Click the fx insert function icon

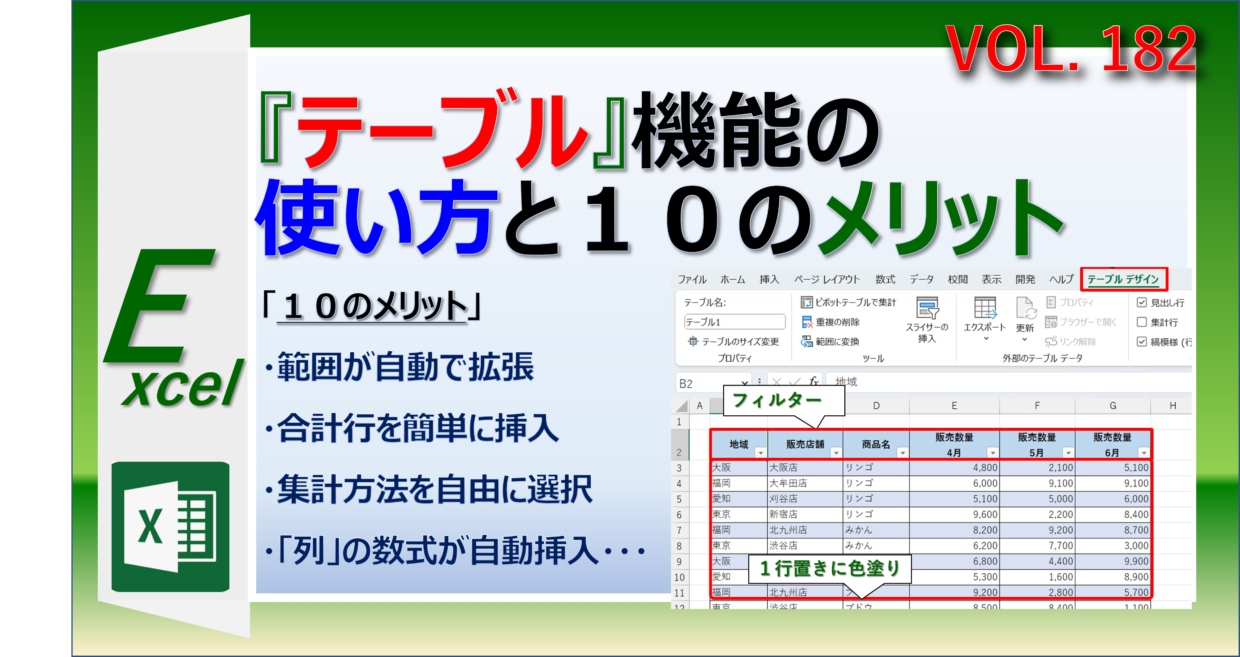point(813,382)
